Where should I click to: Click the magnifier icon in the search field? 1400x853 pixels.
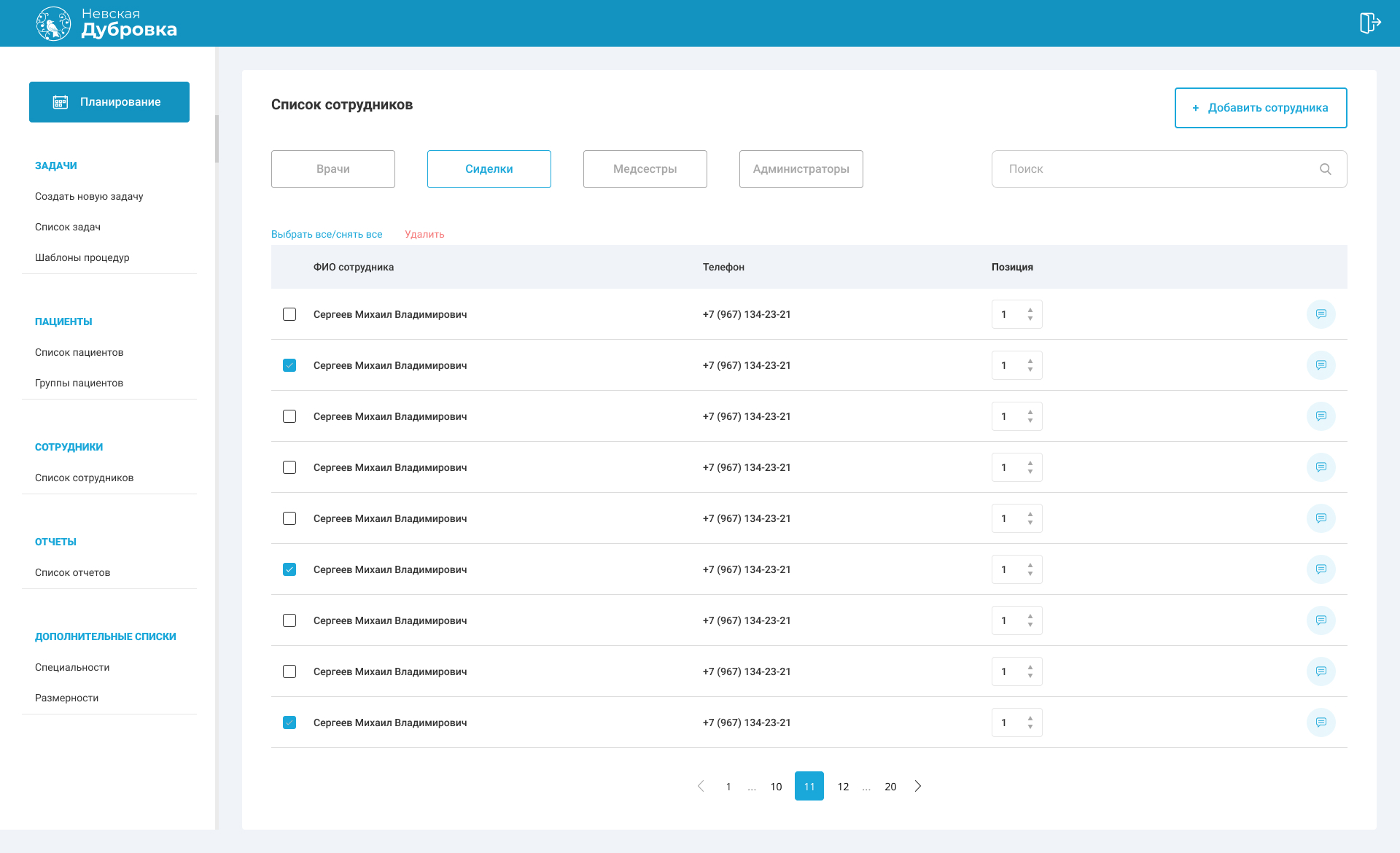coord(1326,169)
